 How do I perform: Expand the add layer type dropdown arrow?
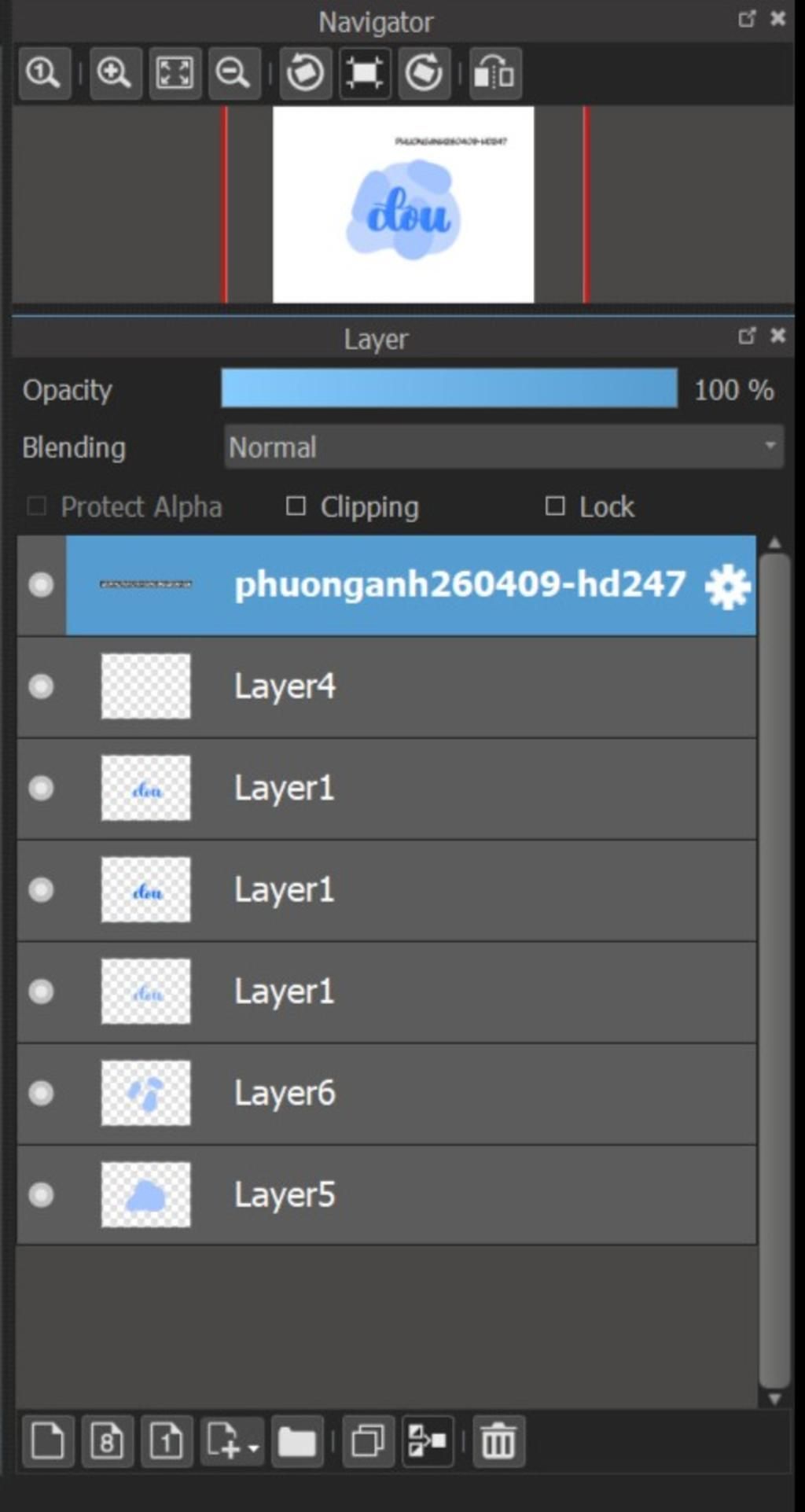(x=252, y=1448)
